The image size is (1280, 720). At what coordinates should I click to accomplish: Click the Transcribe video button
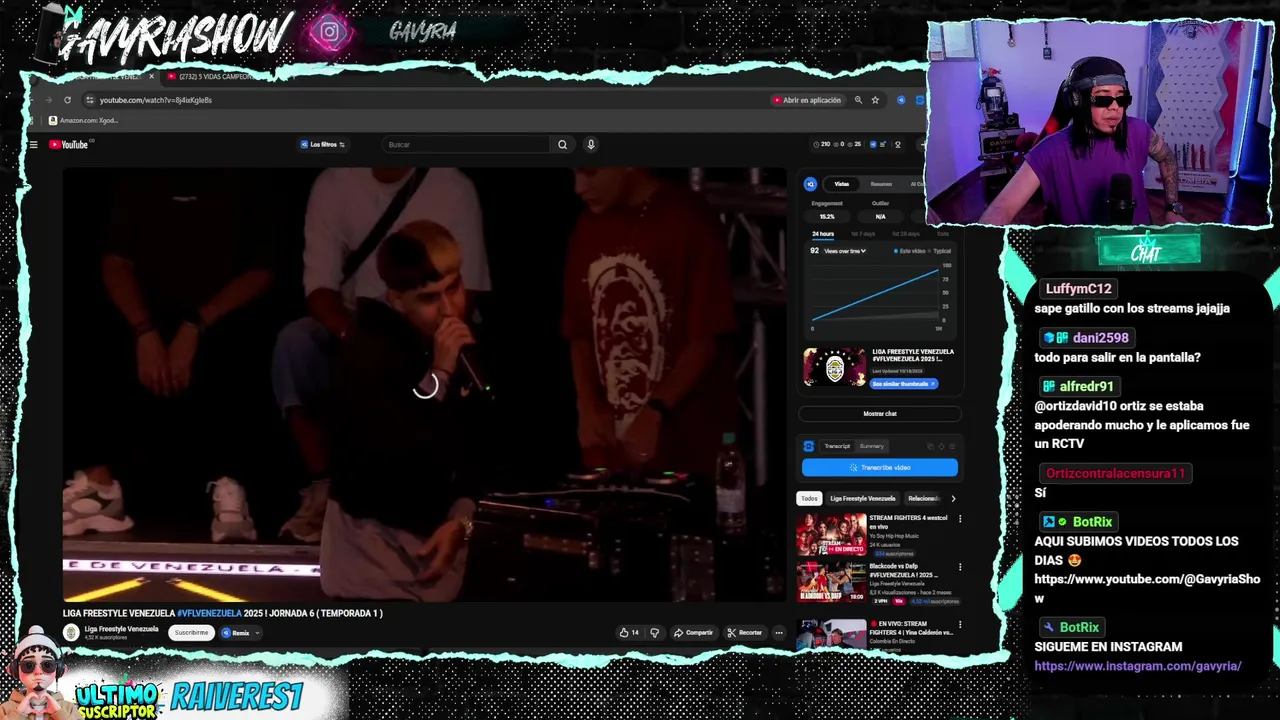880,468
